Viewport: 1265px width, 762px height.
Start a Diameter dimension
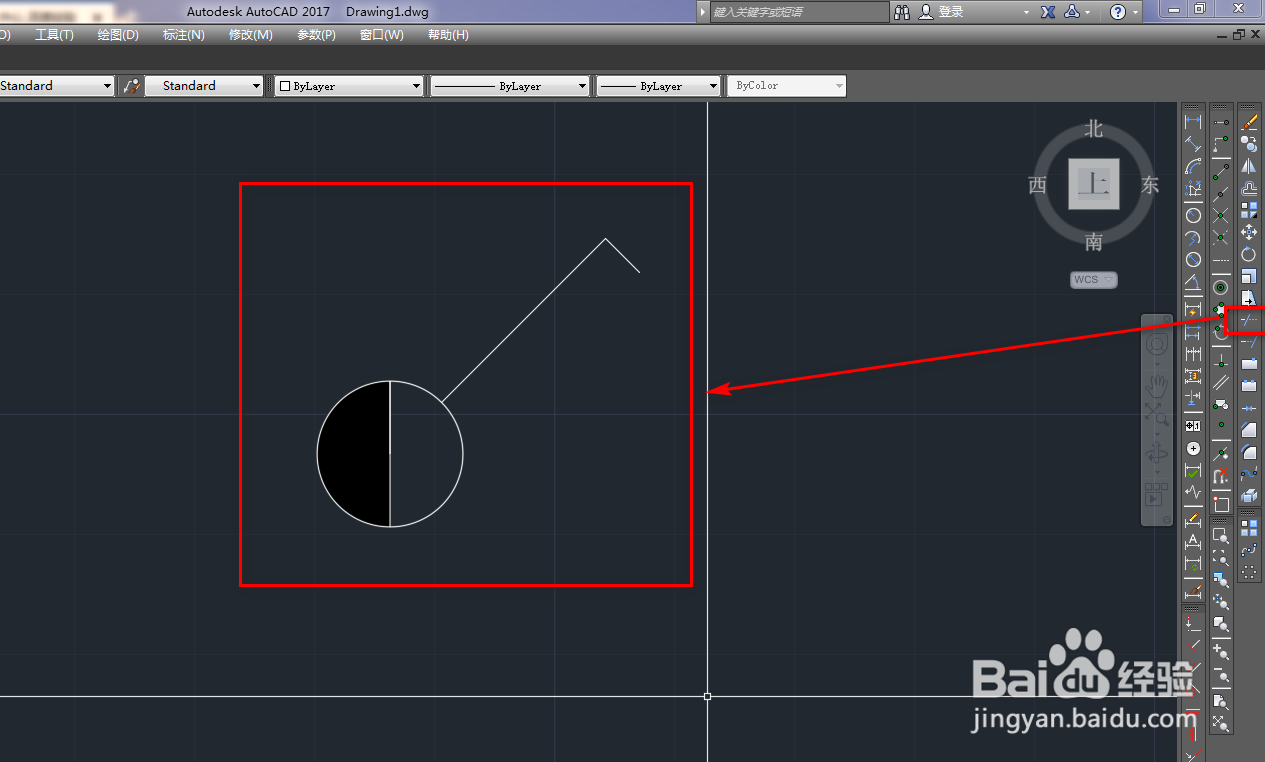click(1193, 259)
